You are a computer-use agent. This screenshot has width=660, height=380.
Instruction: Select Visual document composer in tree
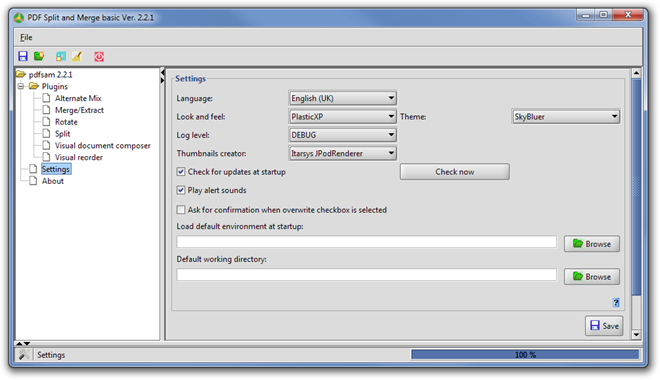pos(102,146)
